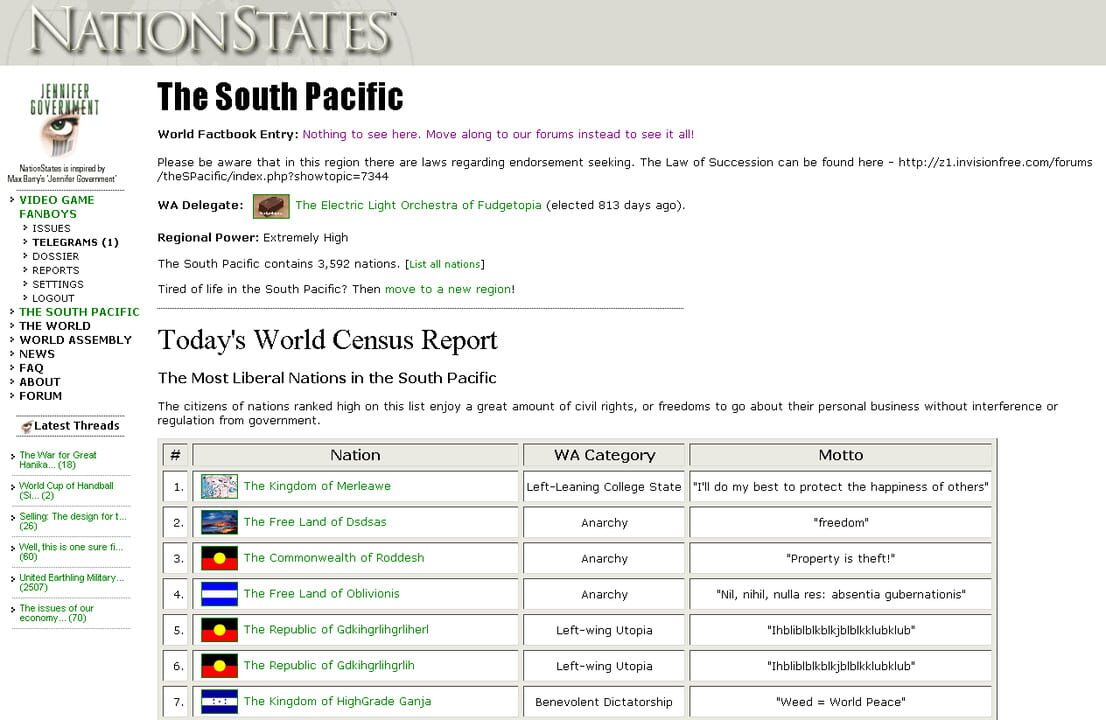Image resolution: width=1106 pixels, height=720 pixels.
Task: Open the World Assembly sidebar link
Action: 75,340
